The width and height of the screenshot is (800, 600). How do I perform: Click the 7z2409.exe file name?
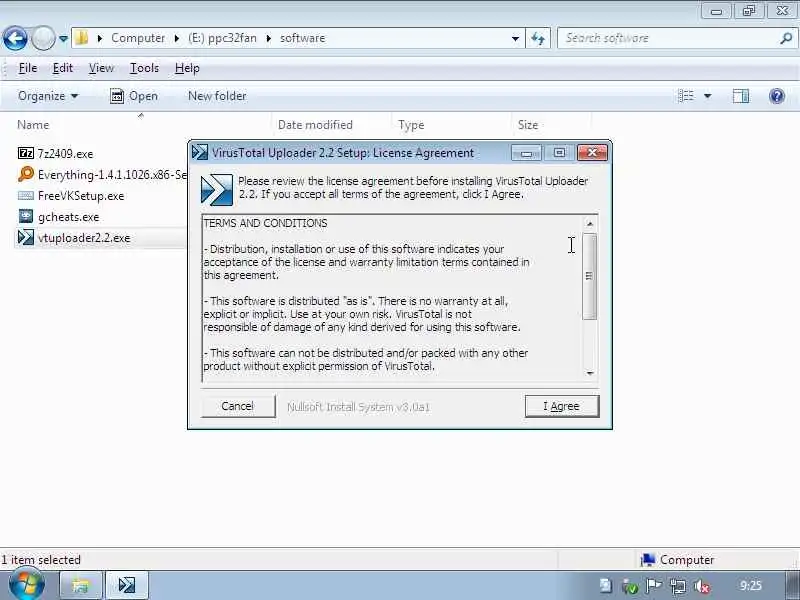click(x=65, y=154)
